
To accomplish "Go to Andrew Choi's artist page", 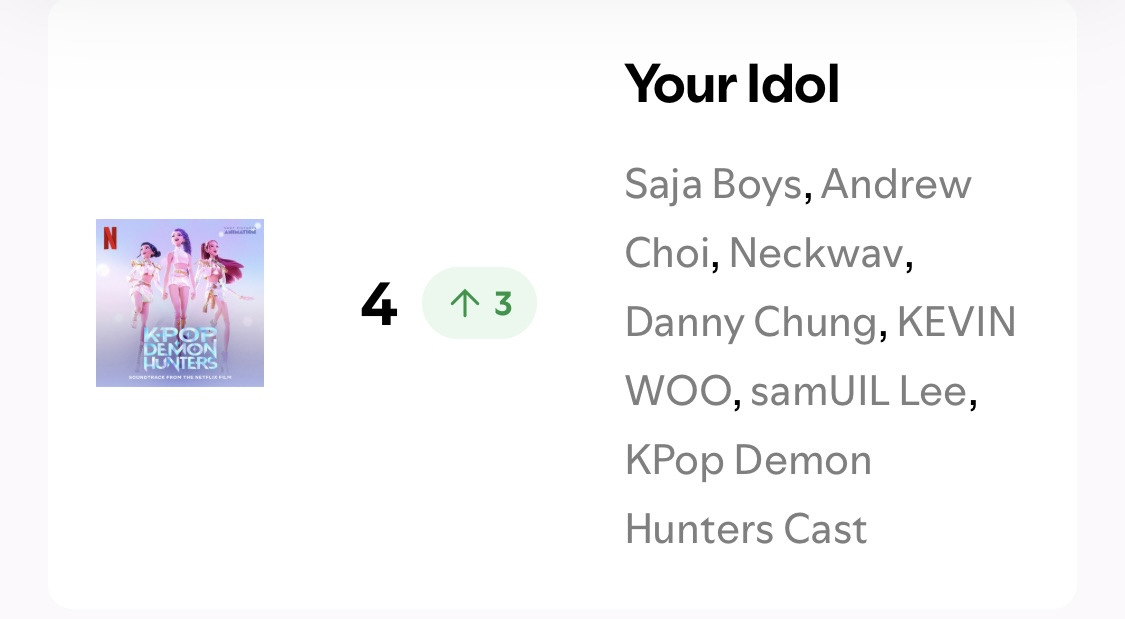I will click(895, 185).
